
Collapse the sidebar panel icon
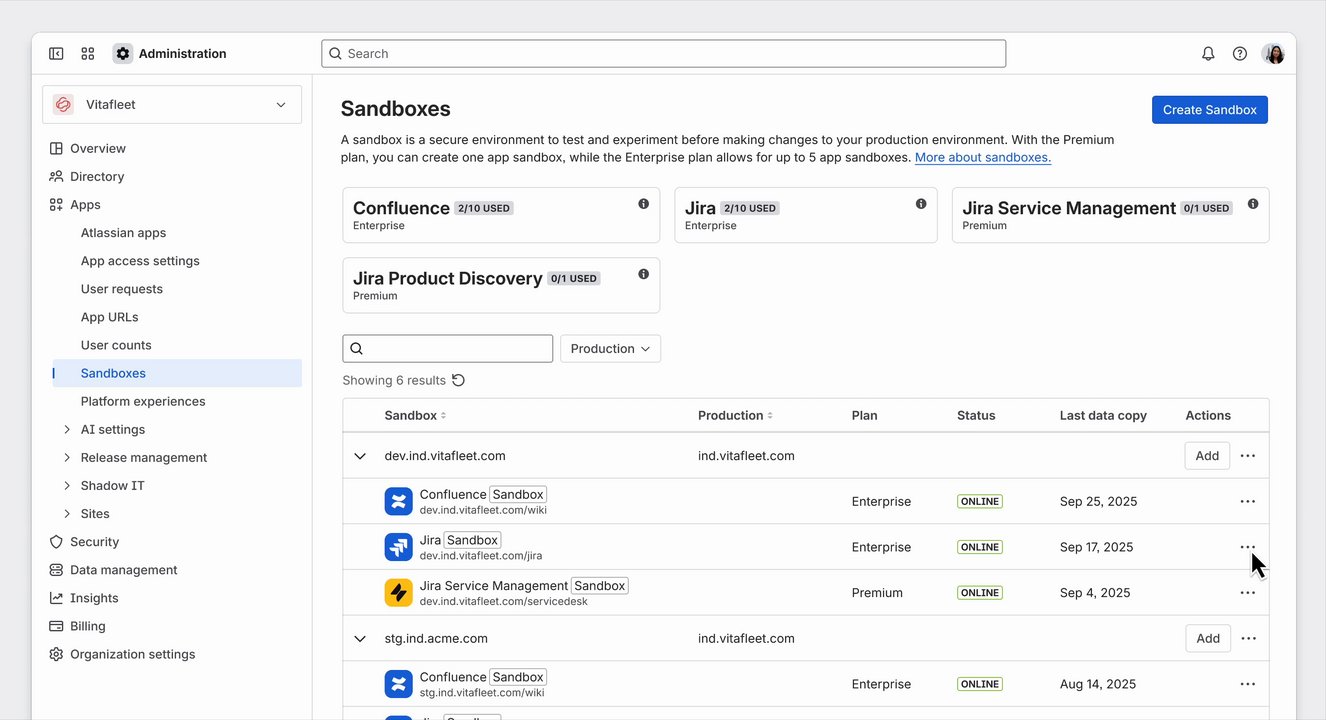(x=56, y=54)
